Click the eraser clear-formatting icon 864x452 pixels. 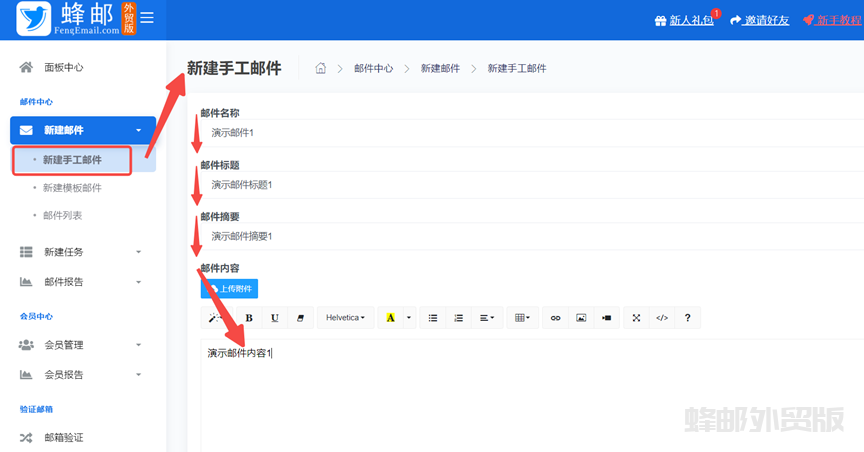[x=301, y=318]
